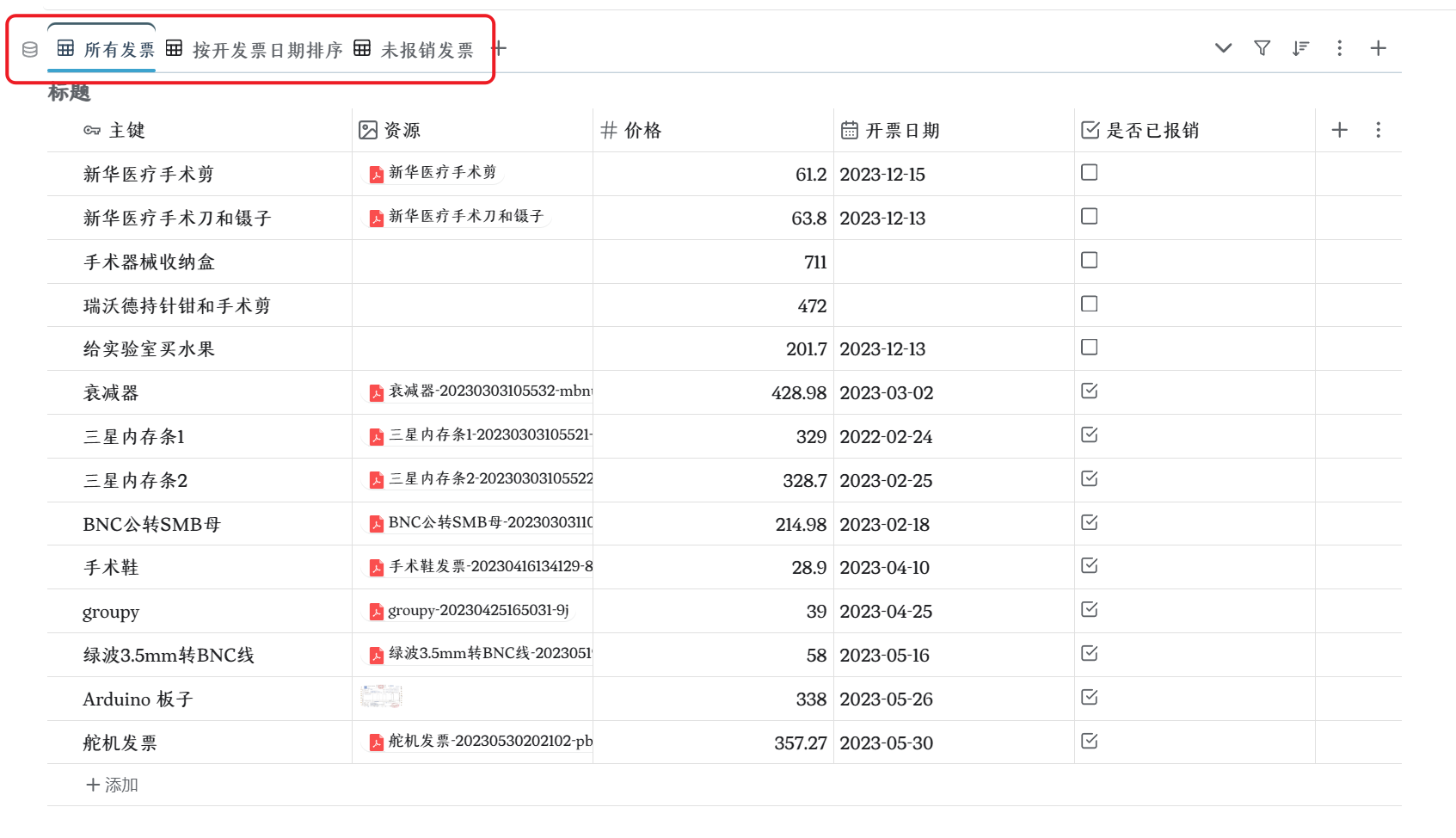Image resolution: width=1456 pixels, height=838 pixels.
Task: Open column options menu in the table header
Action: click(1378, 130)
